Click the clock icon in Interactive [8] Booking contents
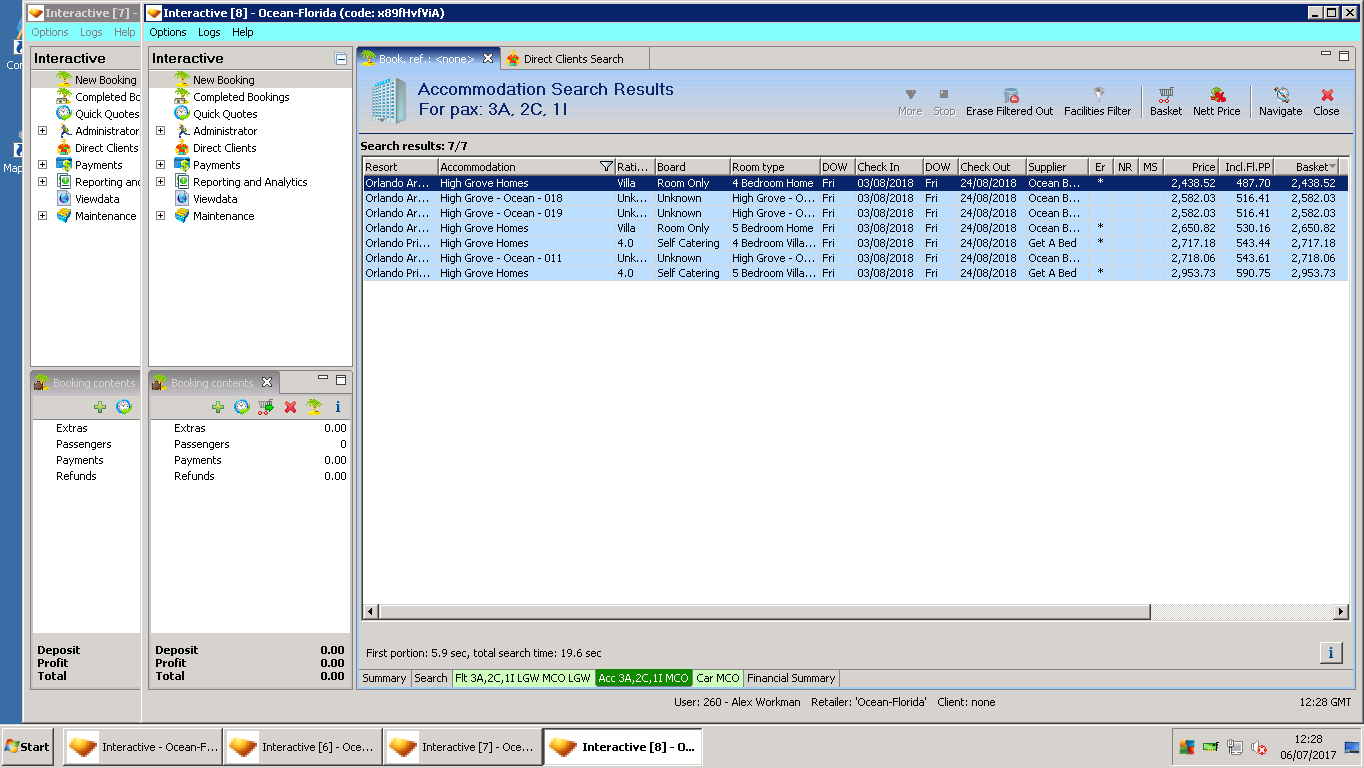 242,407
